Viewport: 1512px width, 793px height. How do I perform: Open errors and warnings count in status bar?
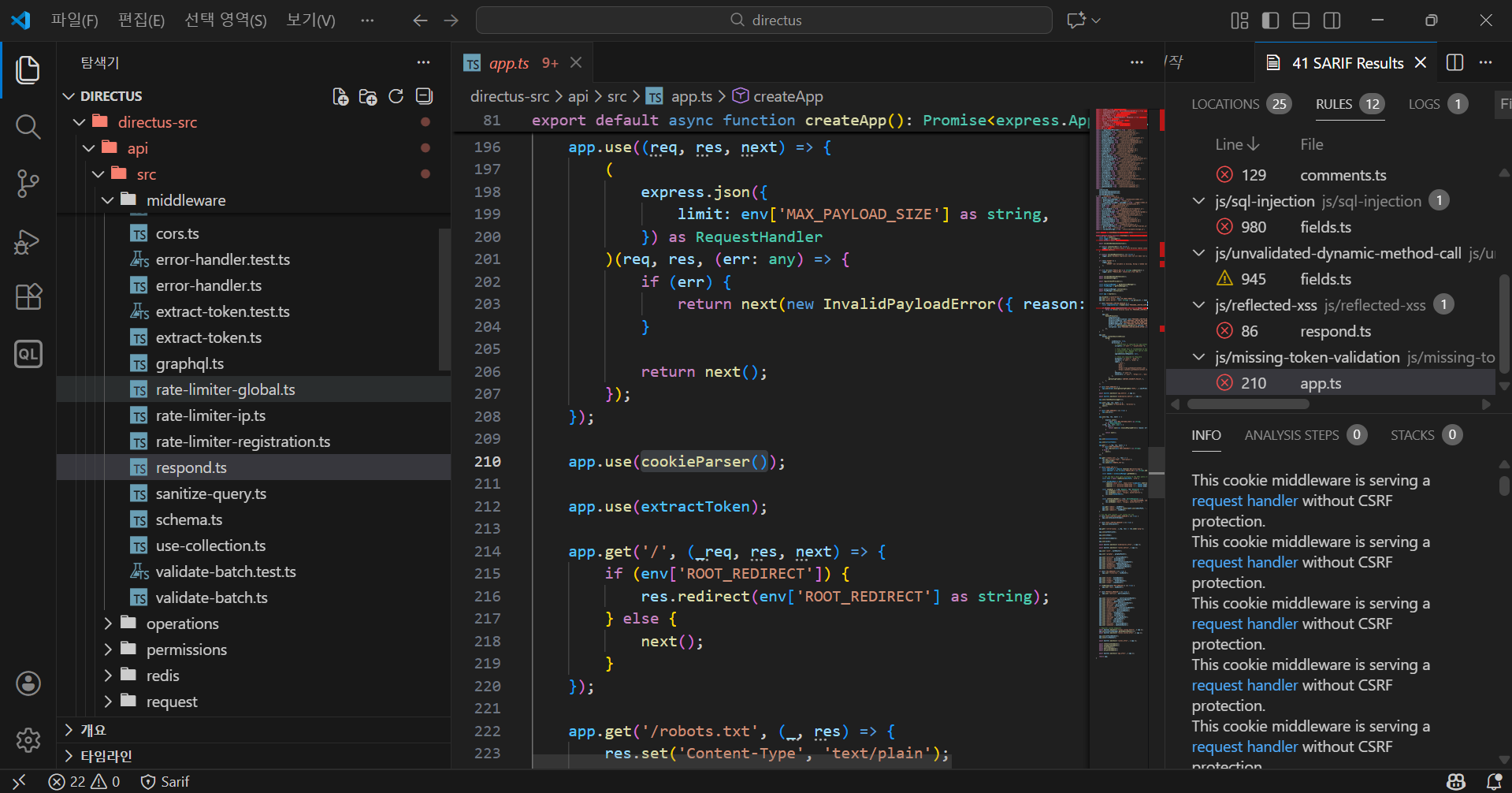(x=84, y=781)
